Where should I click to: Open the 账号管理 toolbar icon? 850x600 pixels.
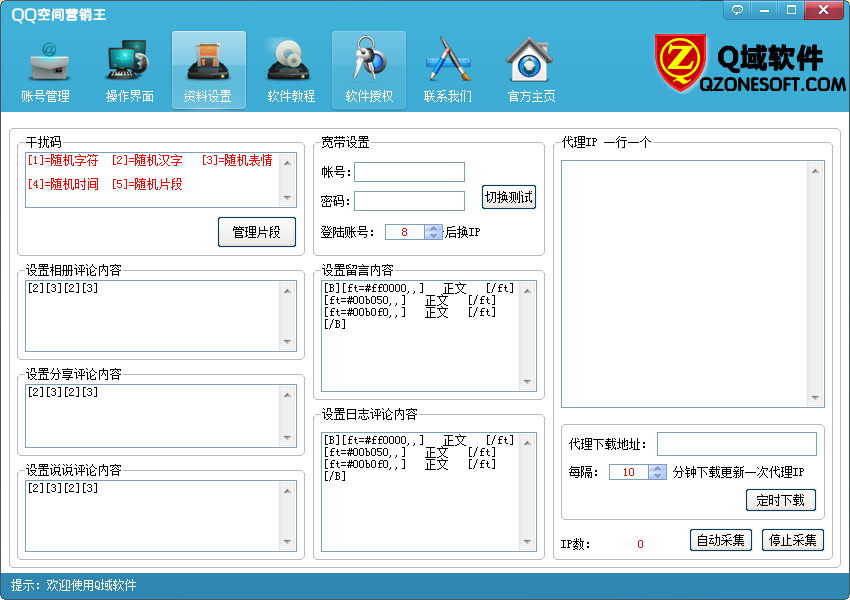tap(46, 70)
